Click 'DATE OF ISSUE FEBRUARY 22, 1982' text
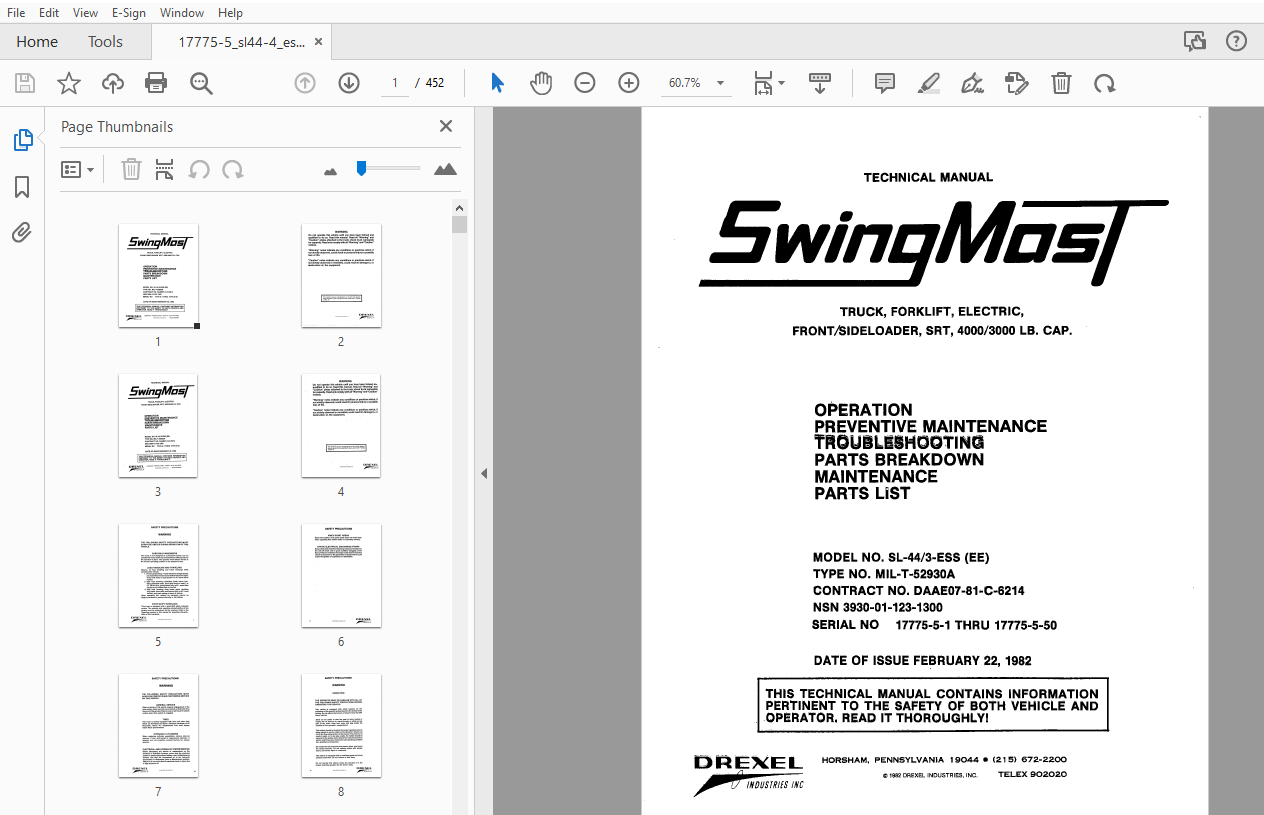This screenshot has height=815, width=1264. (922, 661)
